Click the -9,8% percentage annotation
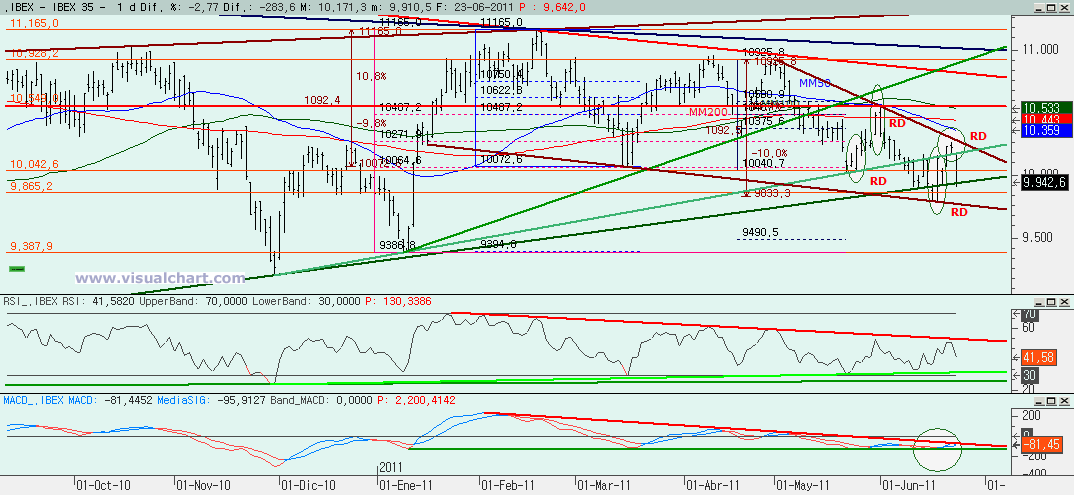The image size is (1074, 495). pos(371,123)
